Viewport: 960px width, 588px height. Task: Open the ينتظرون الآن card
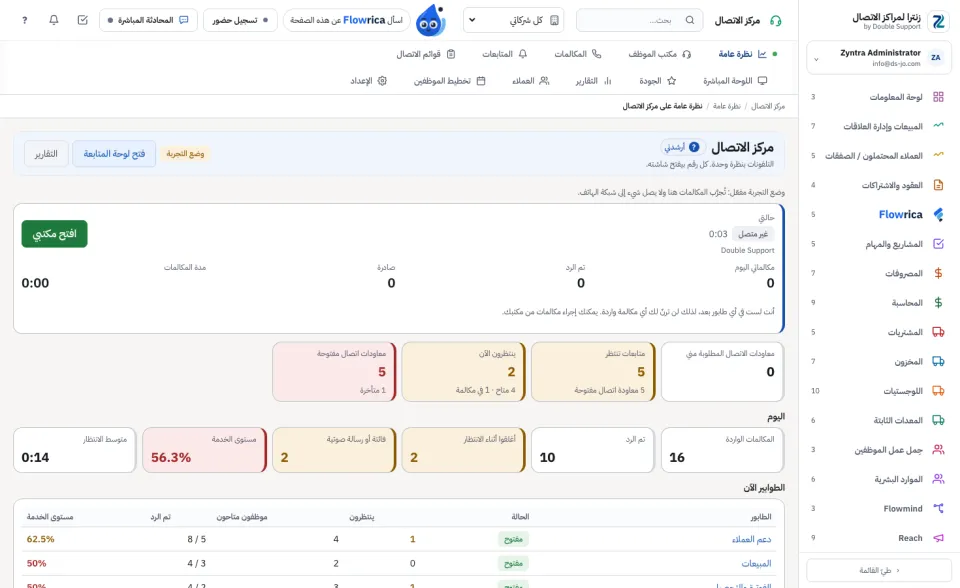(463, 372)
